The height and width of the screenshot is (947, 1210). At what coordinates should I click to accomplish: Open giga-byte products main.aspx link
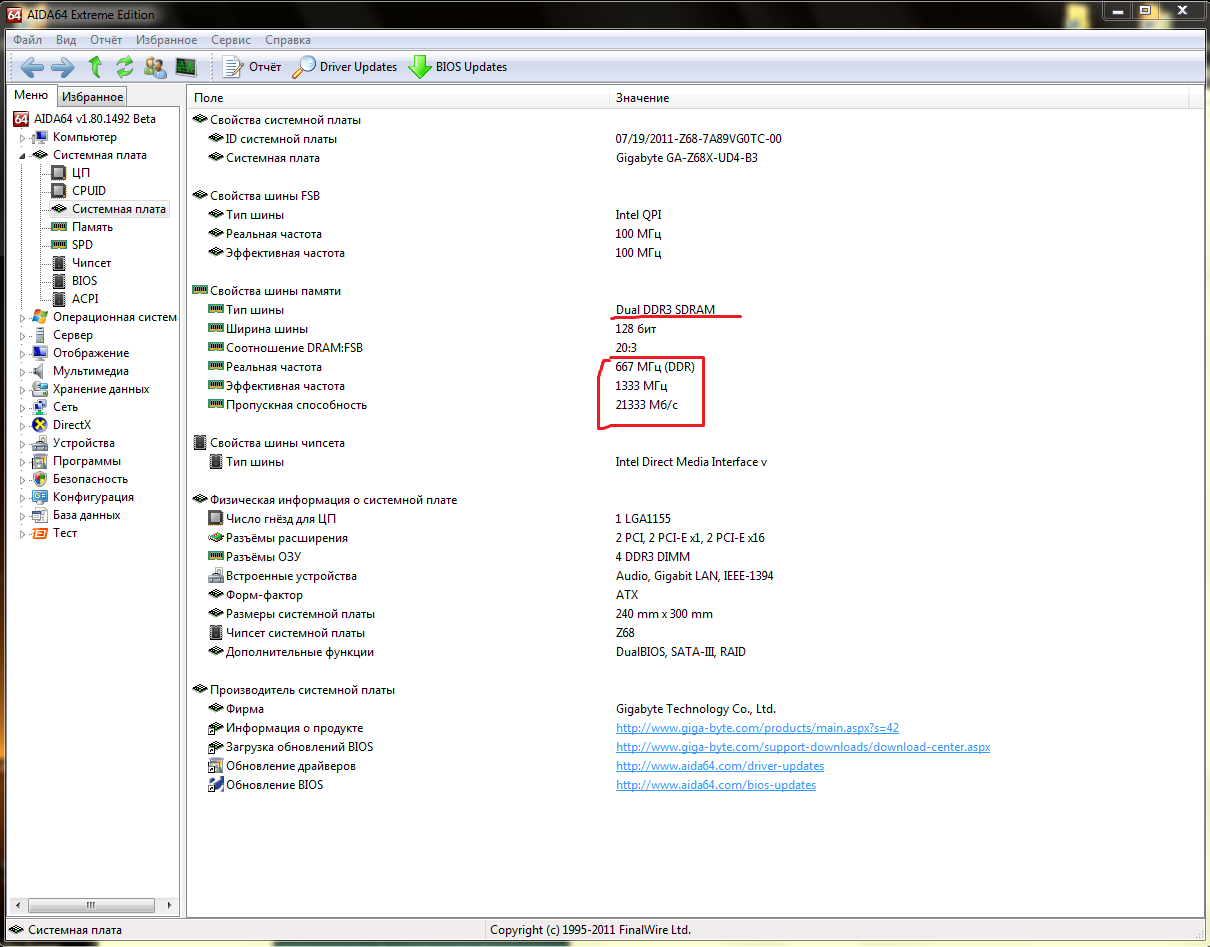[757, 728]
